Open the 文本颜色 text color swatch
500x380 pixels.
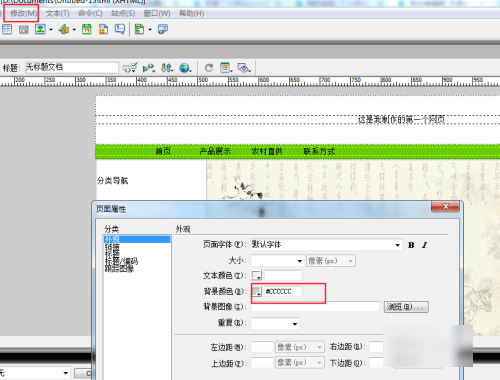click(256, 275)
